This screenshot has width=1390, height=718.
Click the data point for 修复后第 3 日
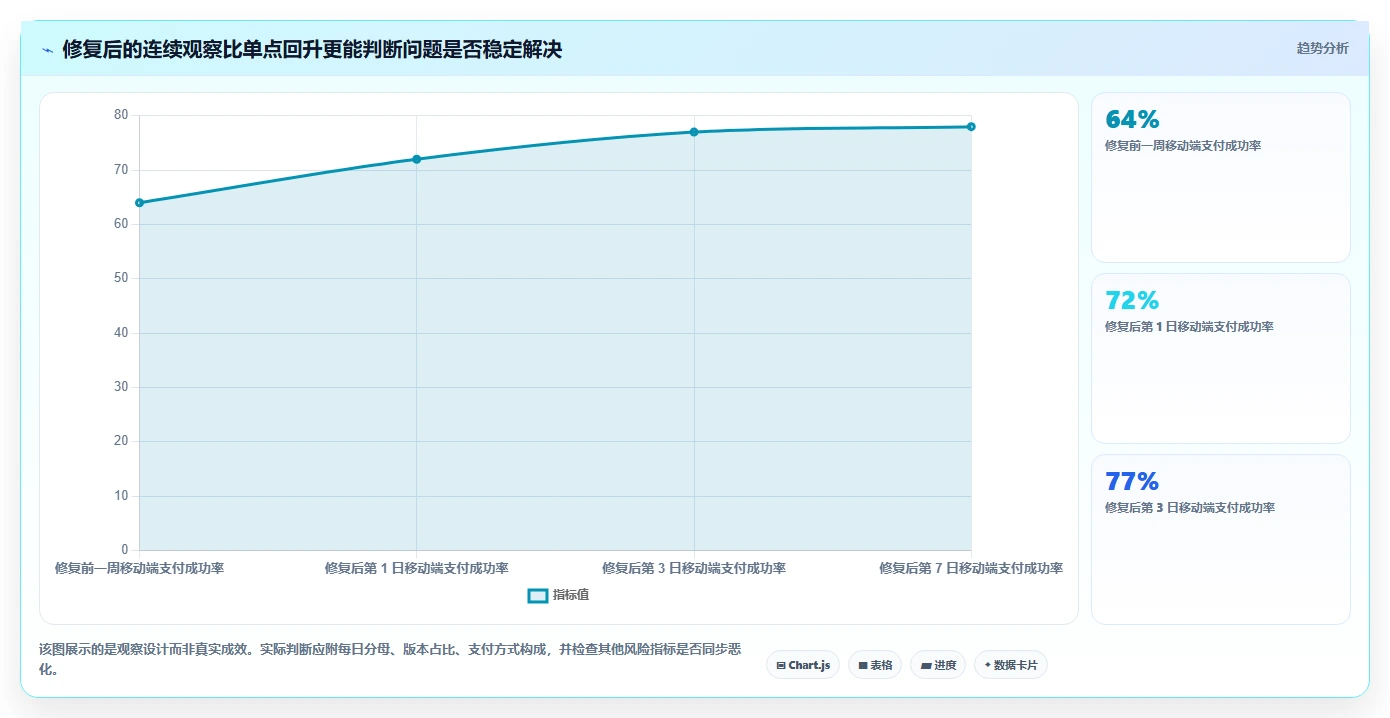click(x=694, y=132)
